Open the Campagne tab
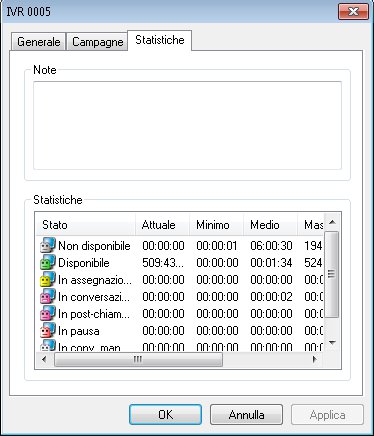 (97, 42)
